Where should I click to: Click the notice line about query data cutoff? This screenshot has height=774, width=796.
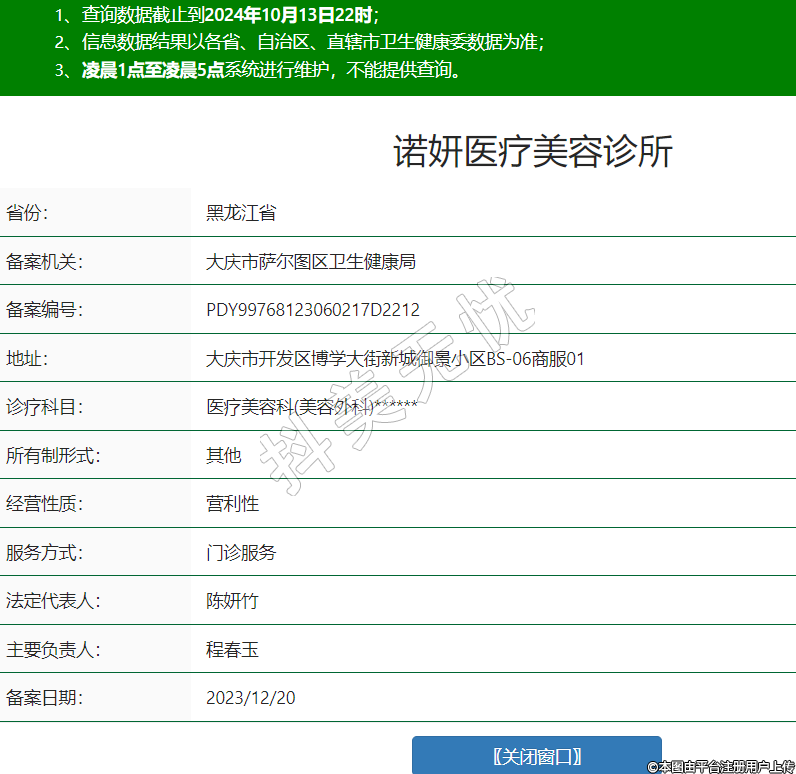pyautogui.click(x=217, y=15)
